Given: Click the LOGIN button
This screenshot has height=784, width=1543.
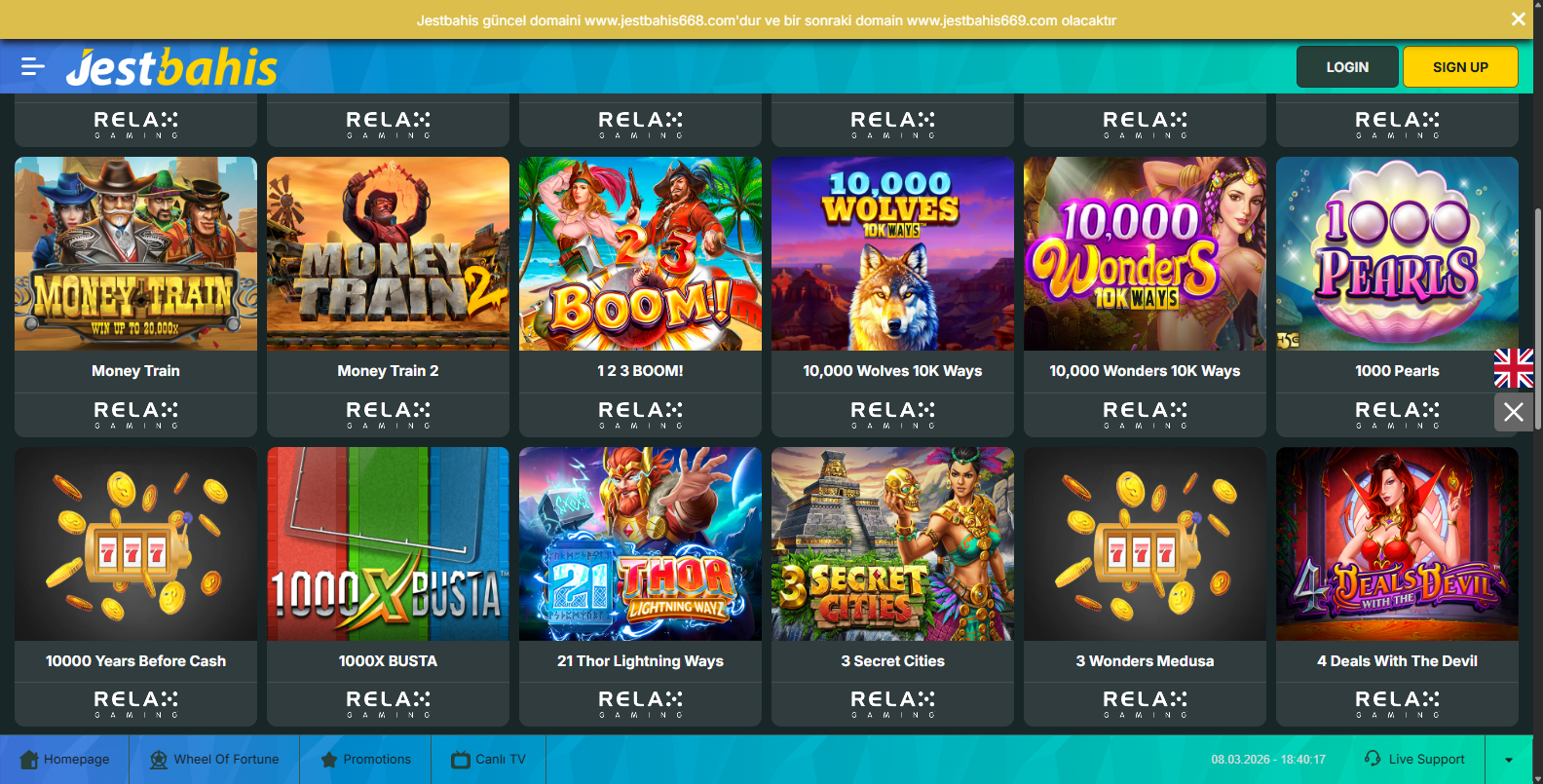Looking at the screenshot, I should [x=1347, y=67].
